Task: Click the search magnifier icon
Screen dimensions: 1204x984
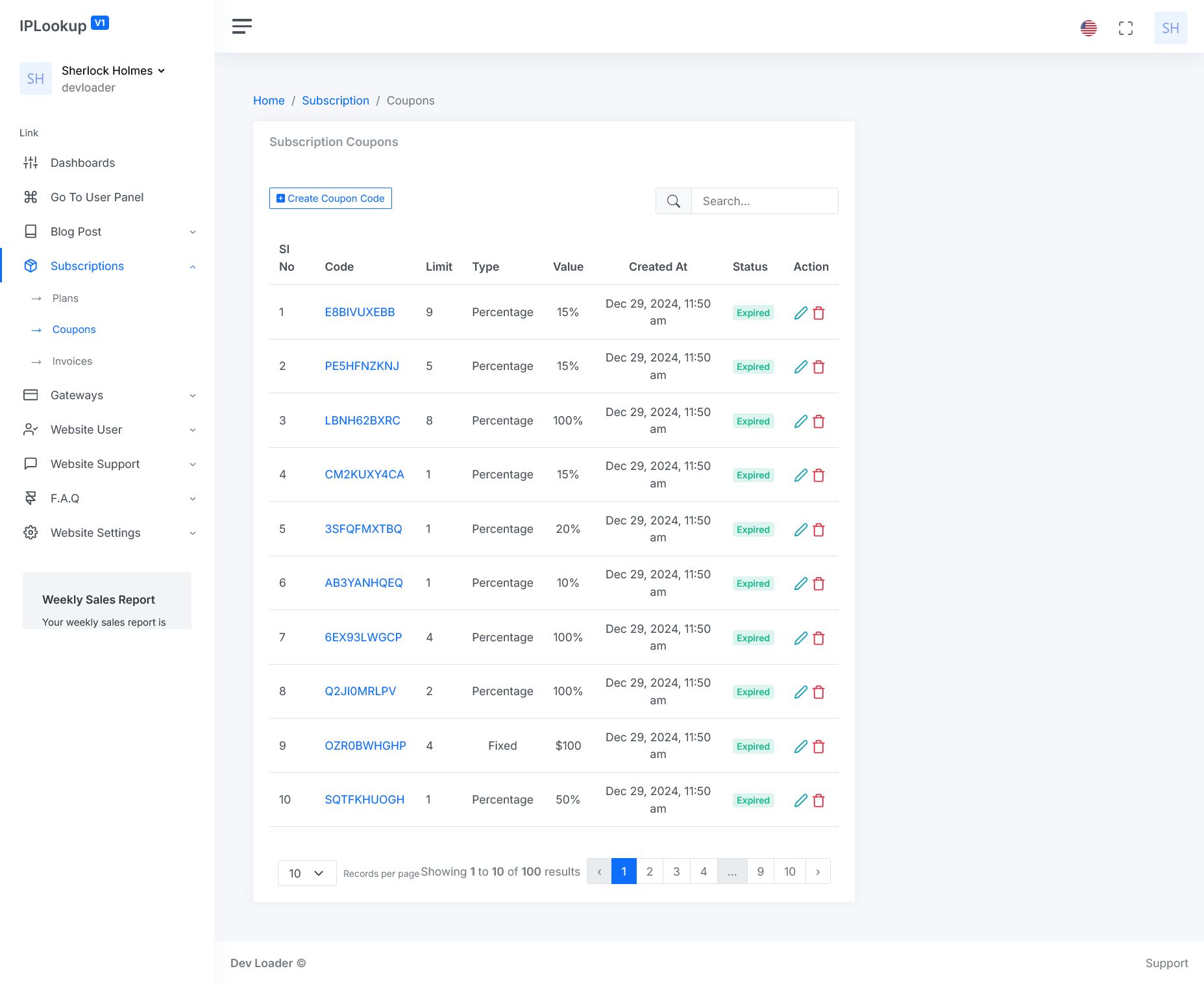Action: pos(674,201)
